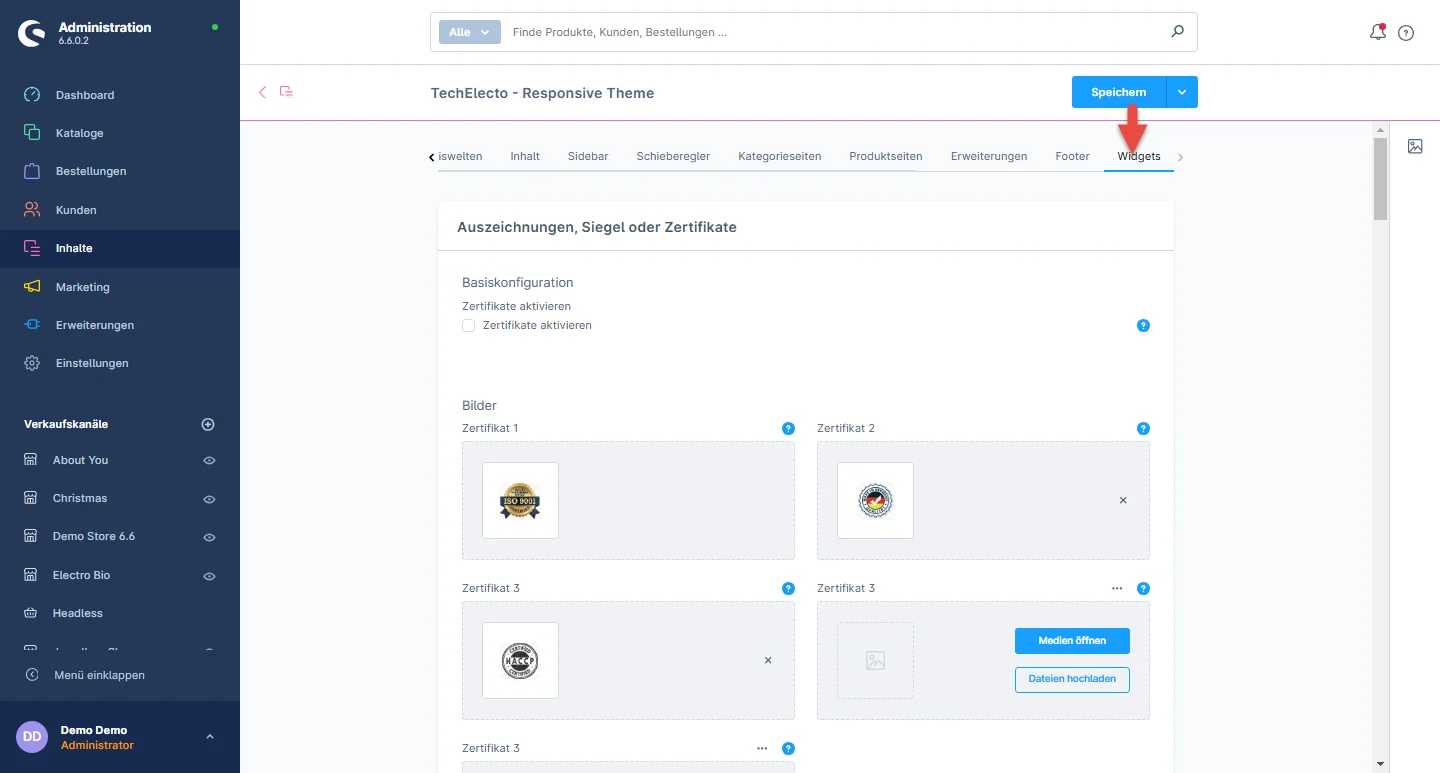Click search magnifier icon
This screenshot has height=773, width=1440.
tap(1177, 32)
